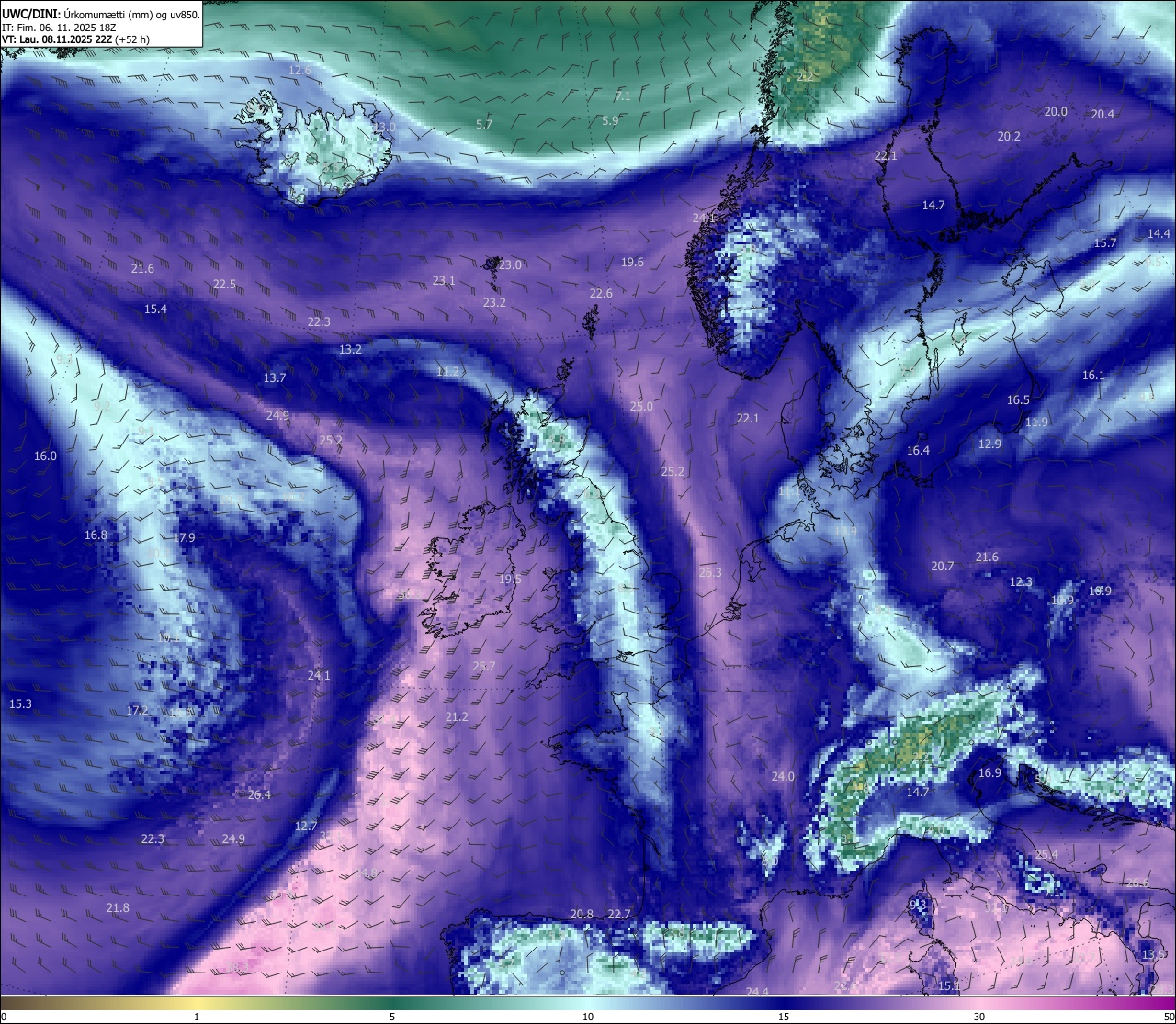Viewport: 1176px width, 1024px height.
Task: Click the value 19.6 west of Norway
Action: [x=632, y=263]
